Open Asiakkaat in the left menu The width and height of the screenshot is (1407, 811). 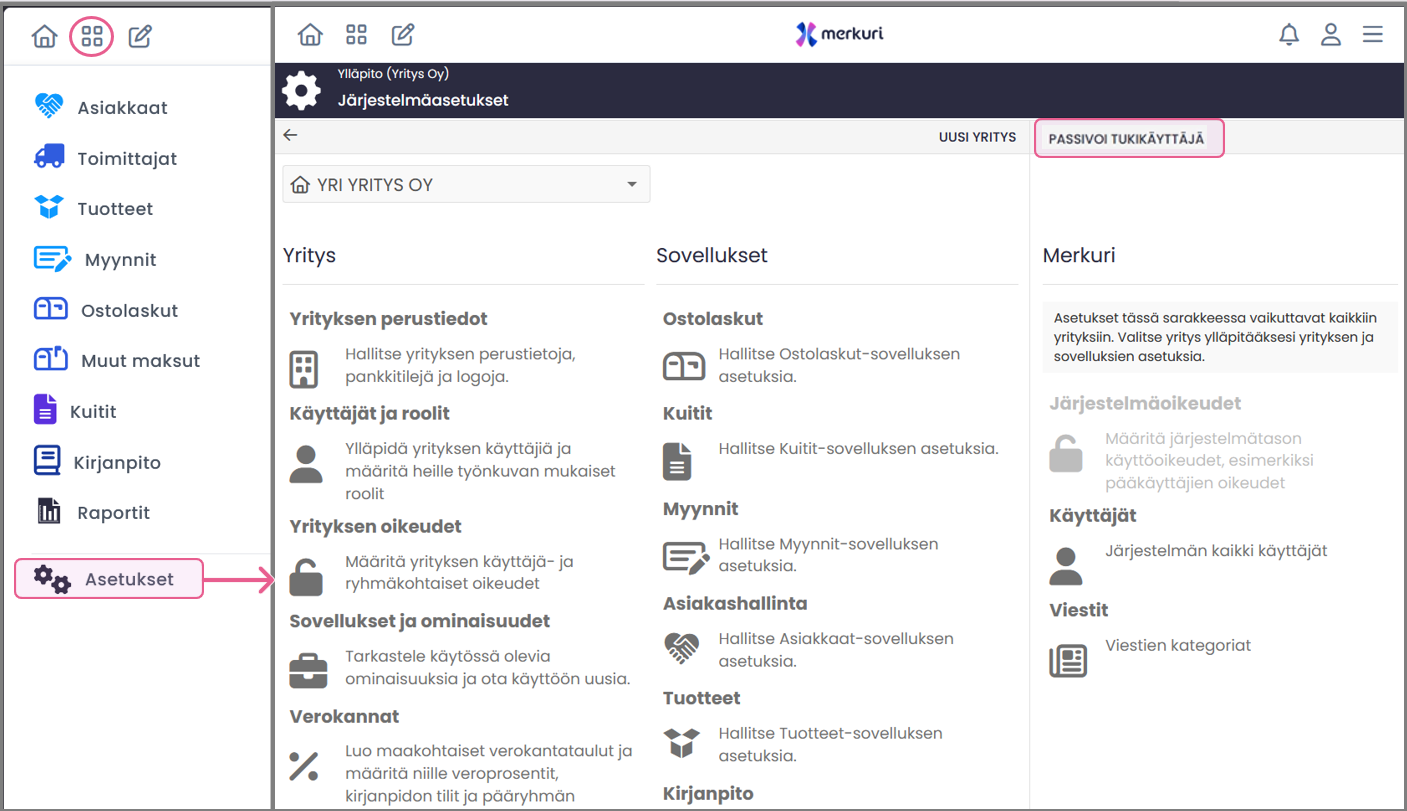122,108
